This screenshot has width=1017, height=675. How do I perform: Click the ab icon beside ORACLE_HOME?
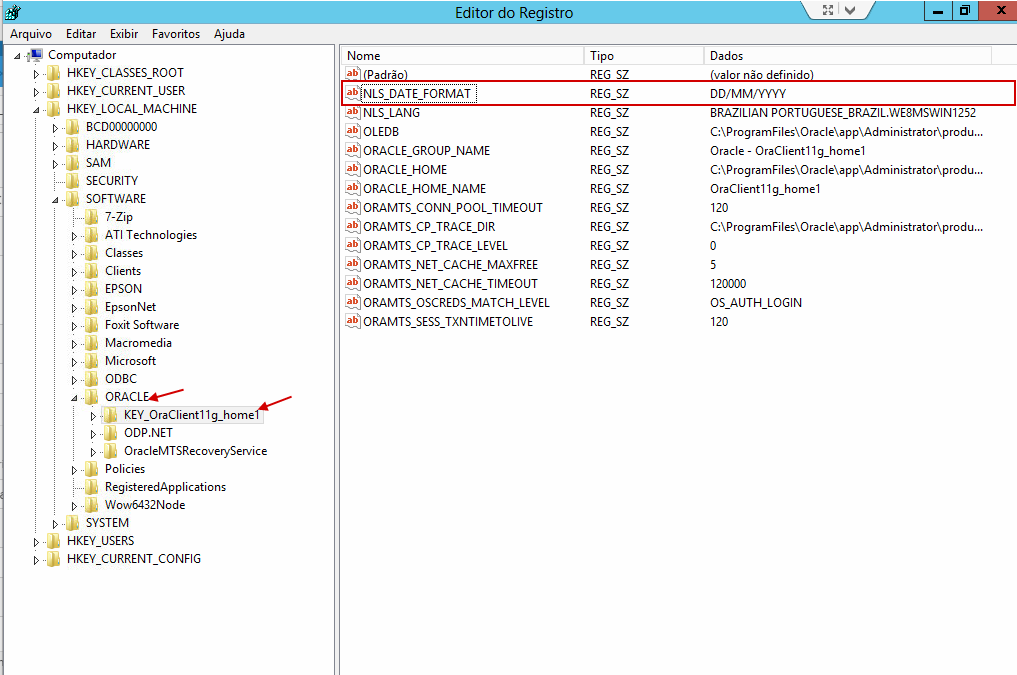(x=352, y=169)
